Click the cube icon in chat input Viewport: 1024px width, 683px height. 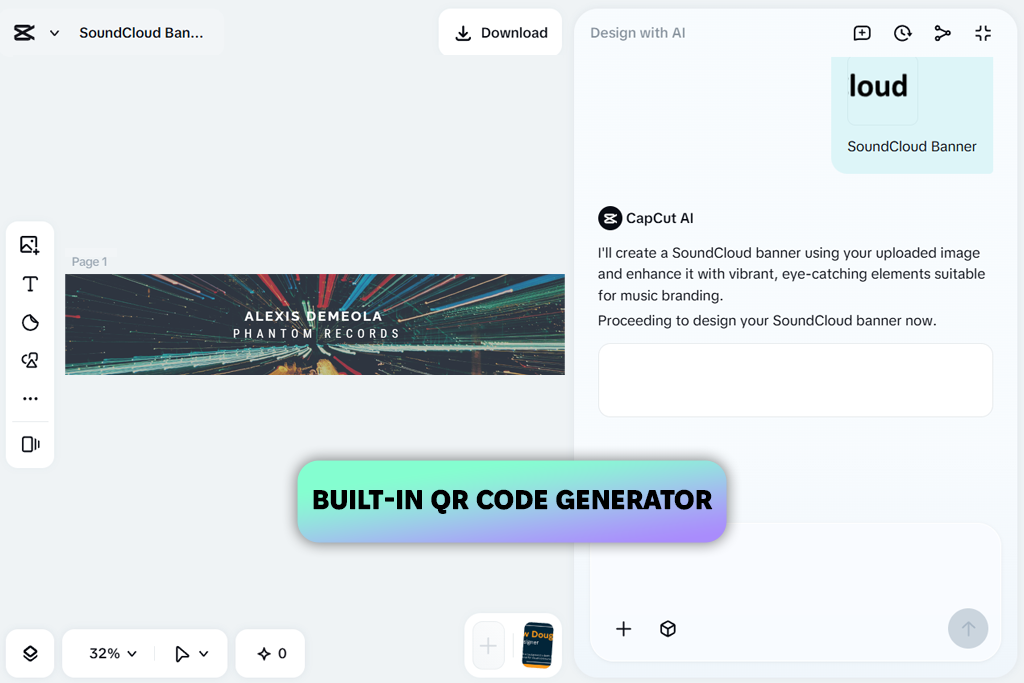(667, 629)
